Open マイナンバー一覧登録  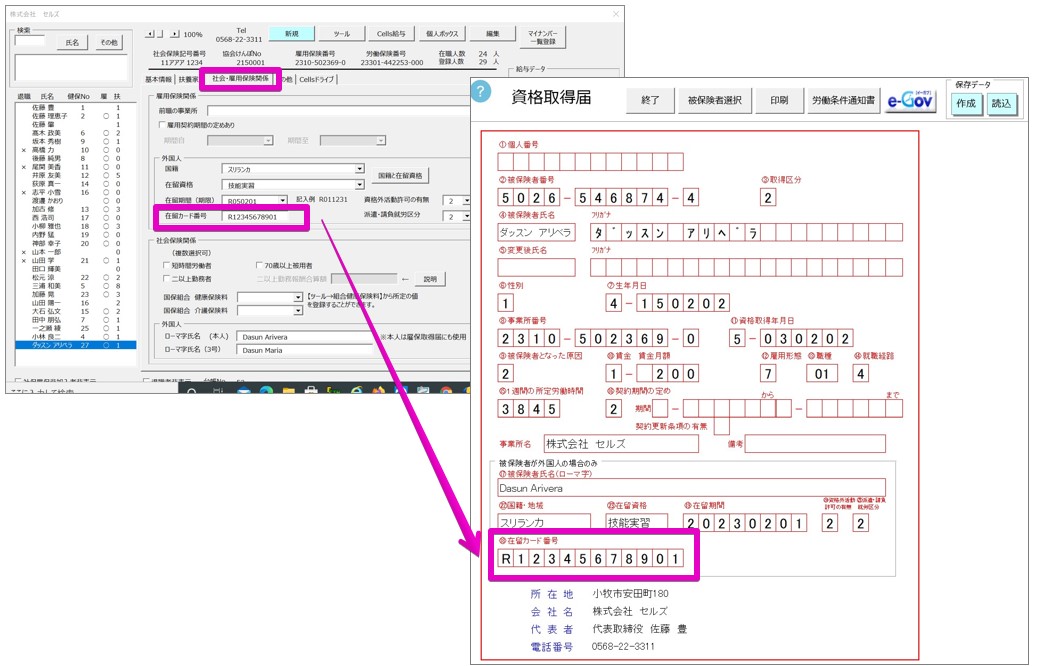[543, 37]
